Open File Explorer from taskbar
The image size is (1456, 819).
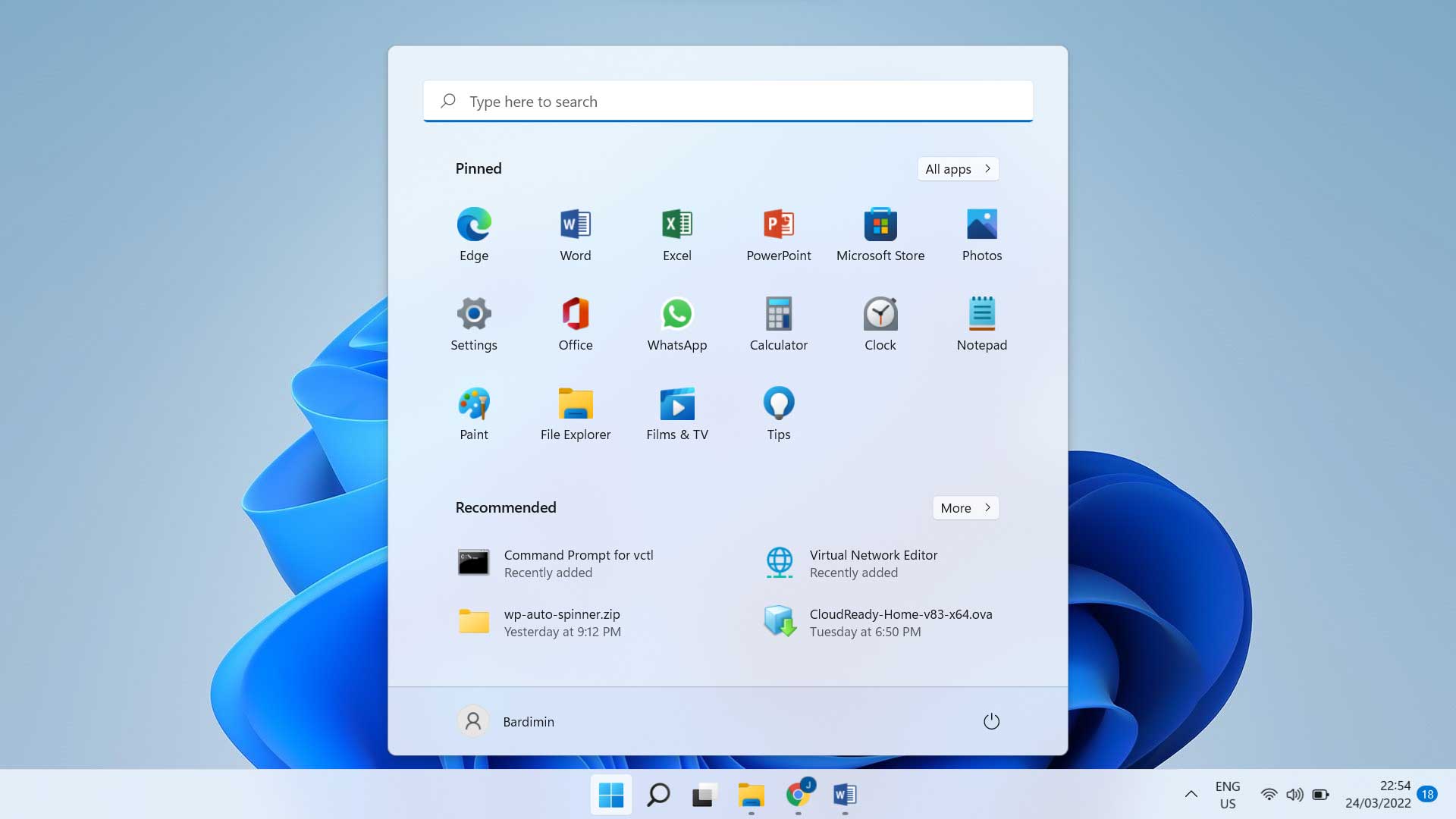[751, 795]
